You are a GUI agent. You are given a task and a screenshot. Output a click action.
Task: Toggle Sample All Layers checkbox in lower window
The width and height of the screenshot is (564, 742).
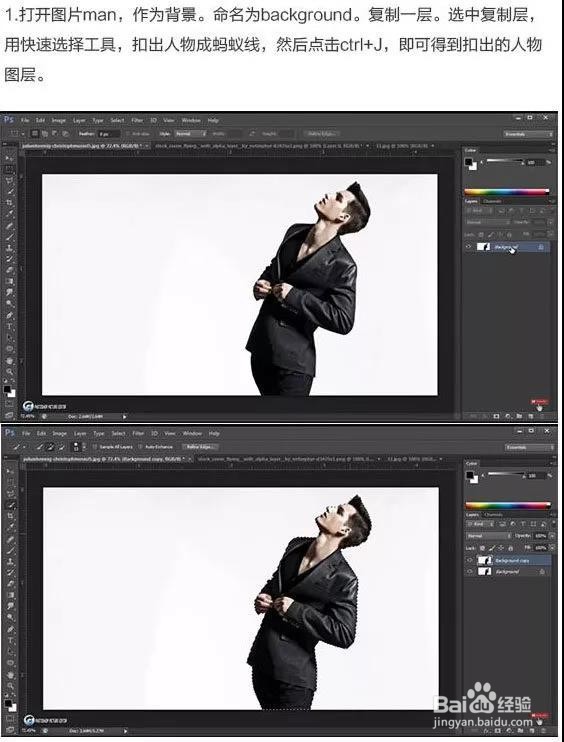pyautogui.click(x=95, y=447)
